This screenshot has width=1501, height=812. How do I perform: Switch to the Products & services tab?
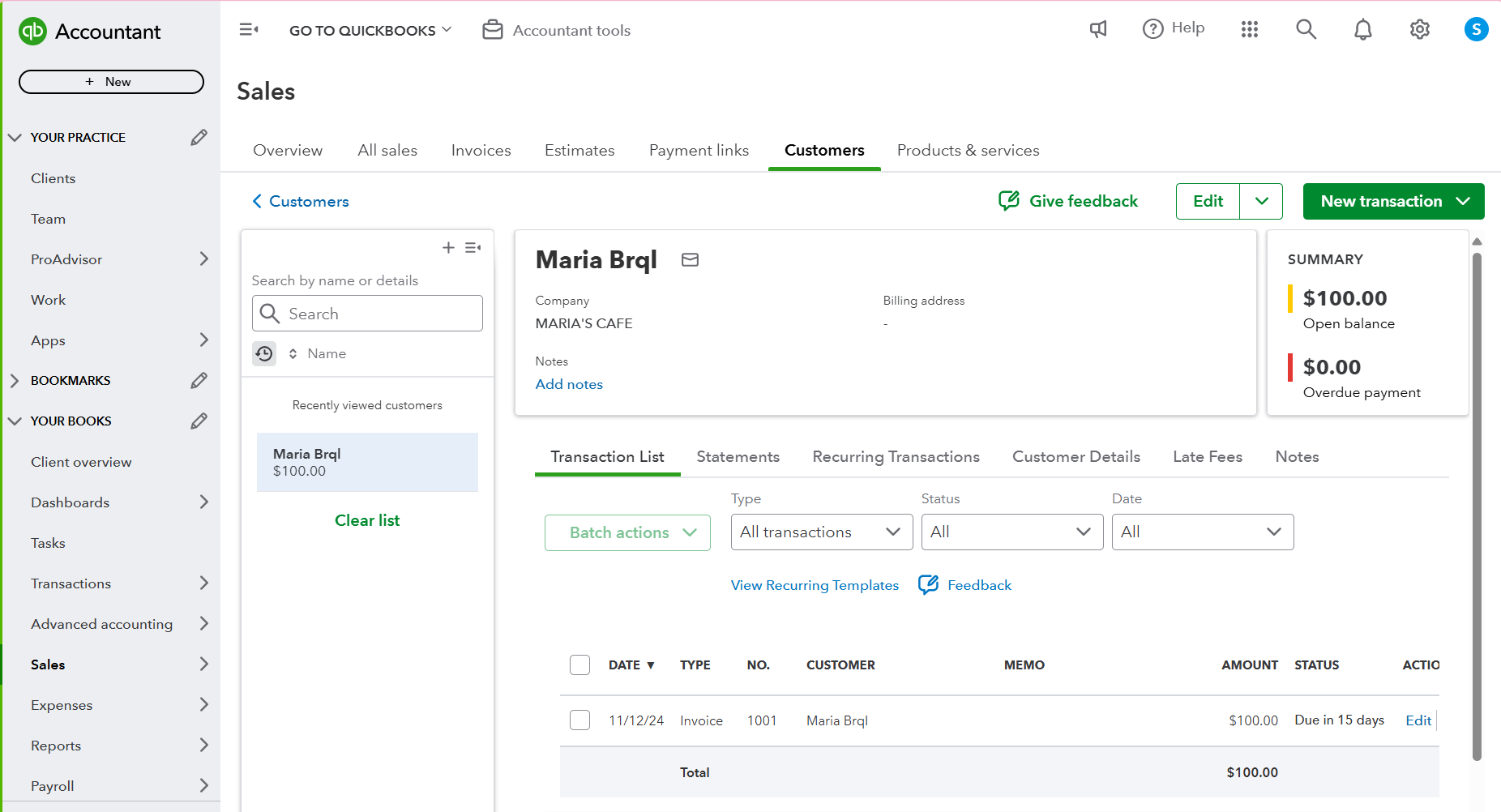click(x=968, y=150)
